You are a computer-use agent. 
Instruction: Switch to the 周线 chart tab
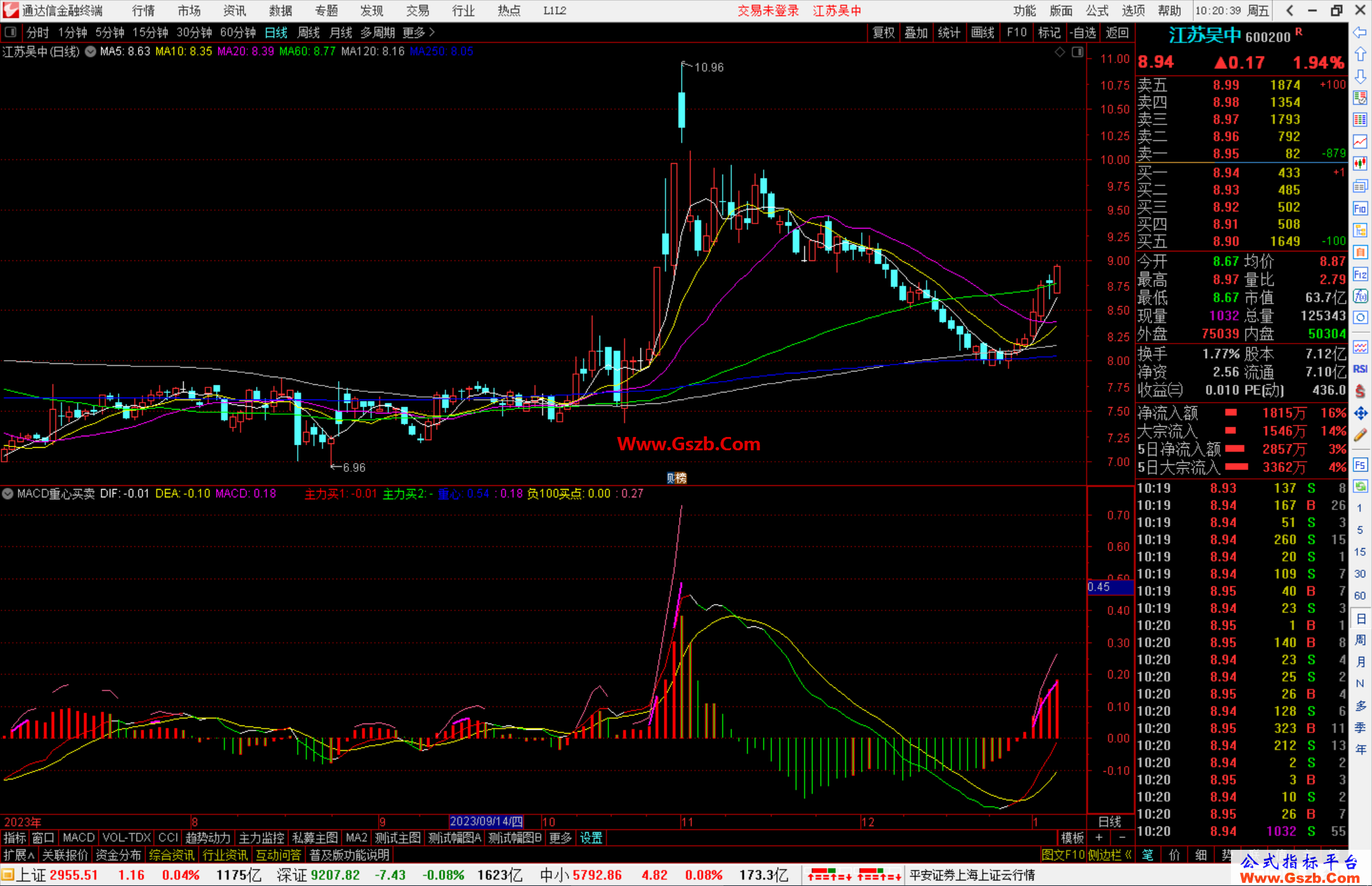coord(309,32)
